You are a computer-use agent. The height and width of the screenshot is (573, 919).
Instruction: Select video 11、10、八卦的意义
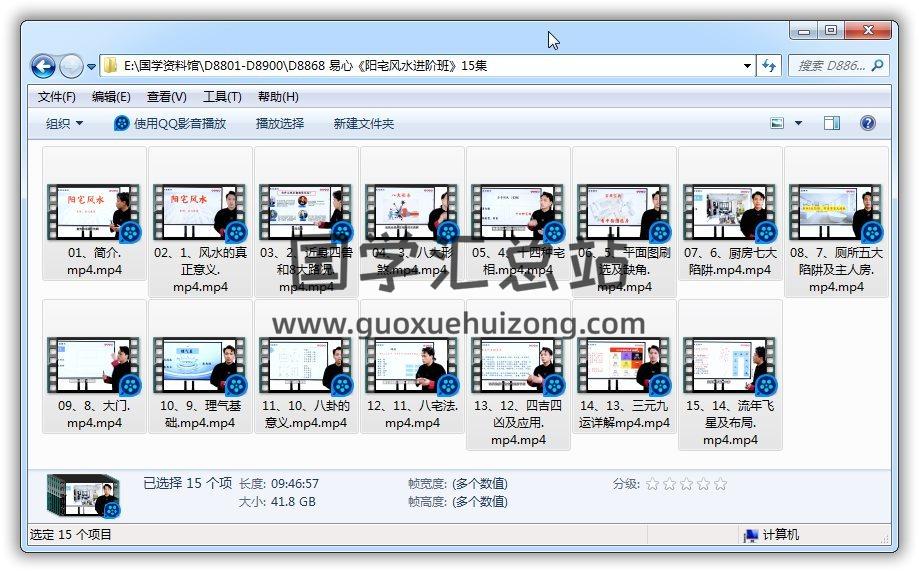(x=306, y=367)
